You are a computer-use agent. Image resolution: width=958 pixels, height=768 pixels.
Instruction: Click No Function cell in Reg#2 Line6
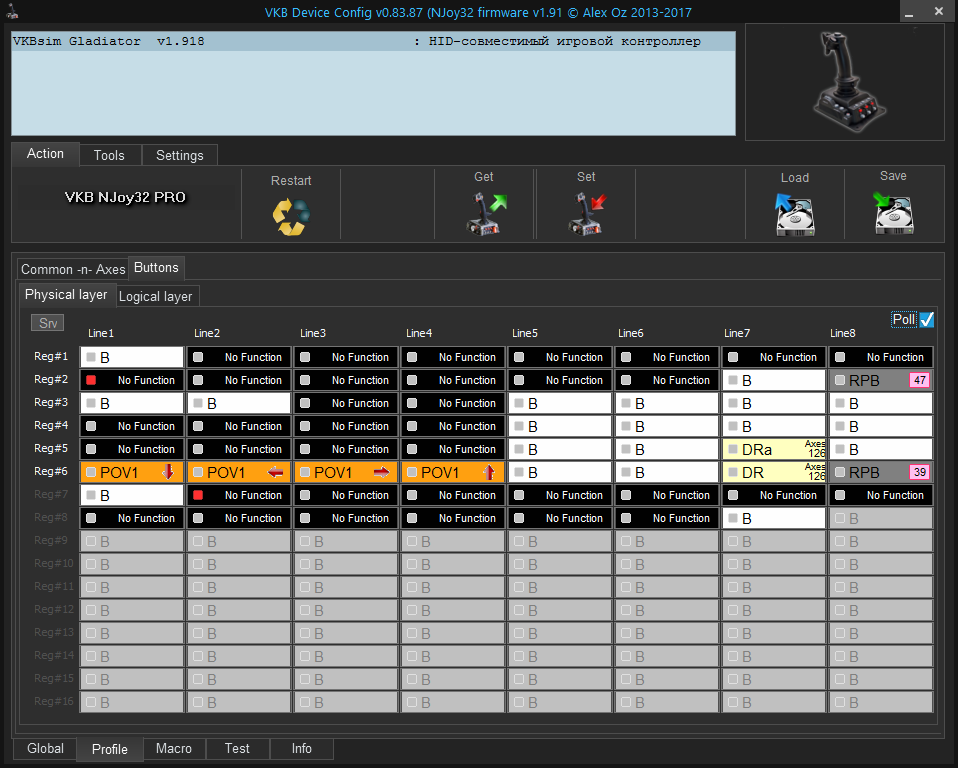[667, 380]
